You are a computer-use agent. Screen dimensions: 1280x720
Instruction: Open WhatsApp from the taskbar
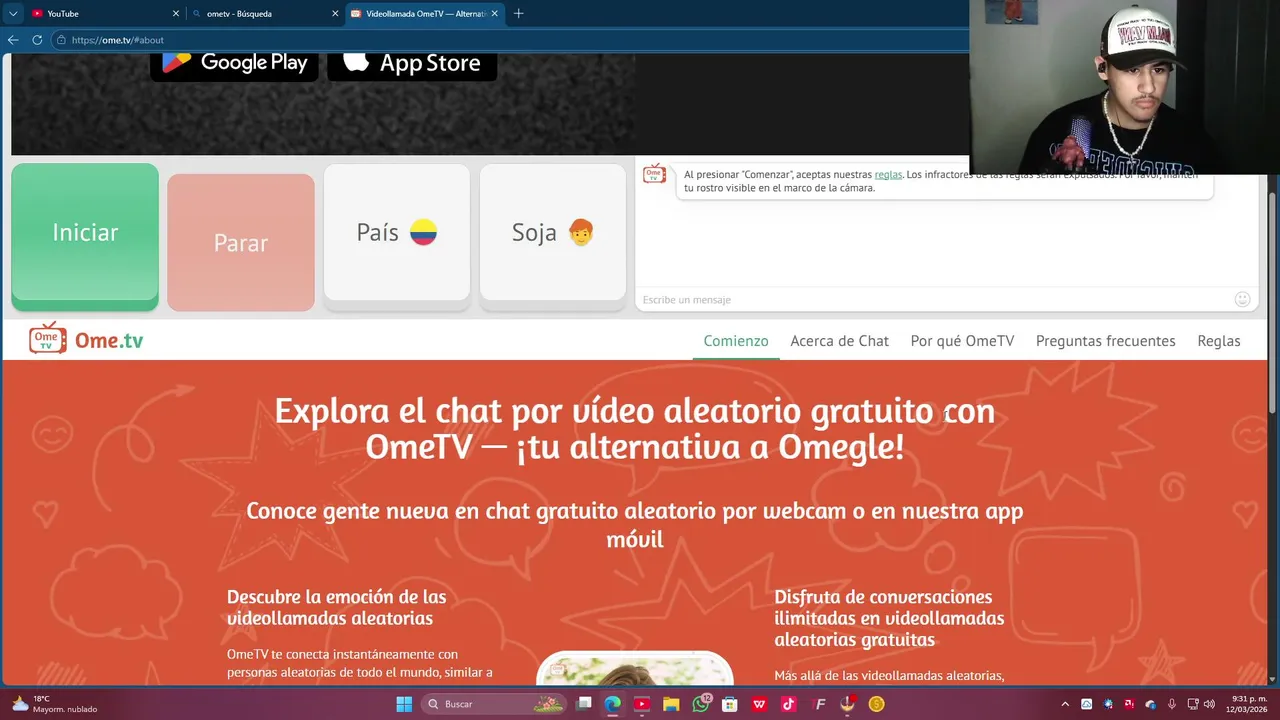coord(700,704)
